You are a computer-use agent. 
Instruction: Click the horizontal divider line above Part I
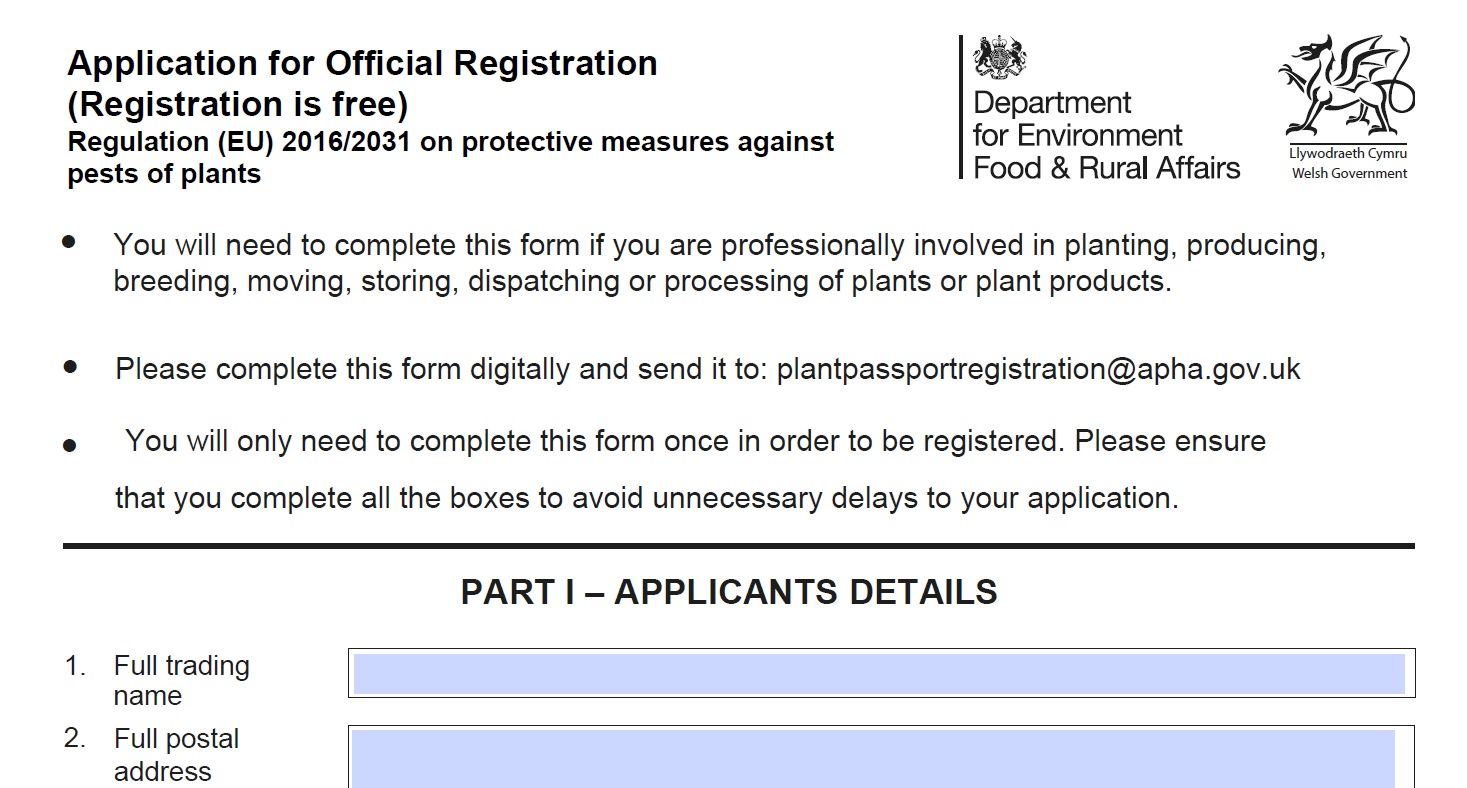(738, 546)
